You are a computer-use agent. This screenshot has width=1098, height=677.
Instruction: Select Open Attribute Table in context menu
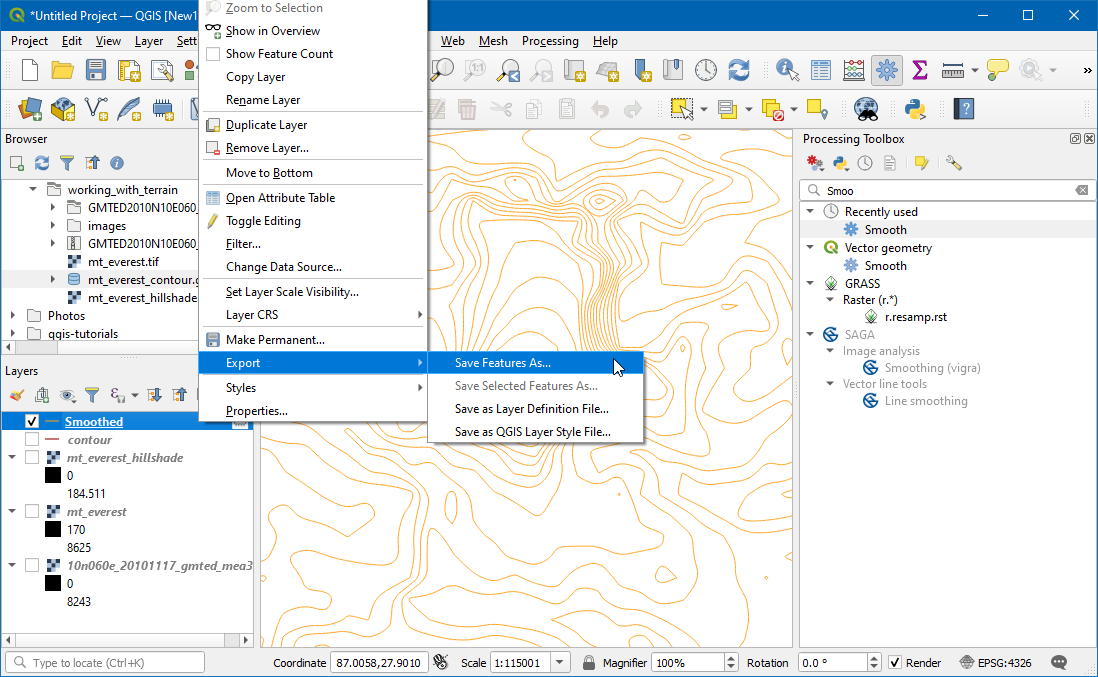[x=280, y=198]
